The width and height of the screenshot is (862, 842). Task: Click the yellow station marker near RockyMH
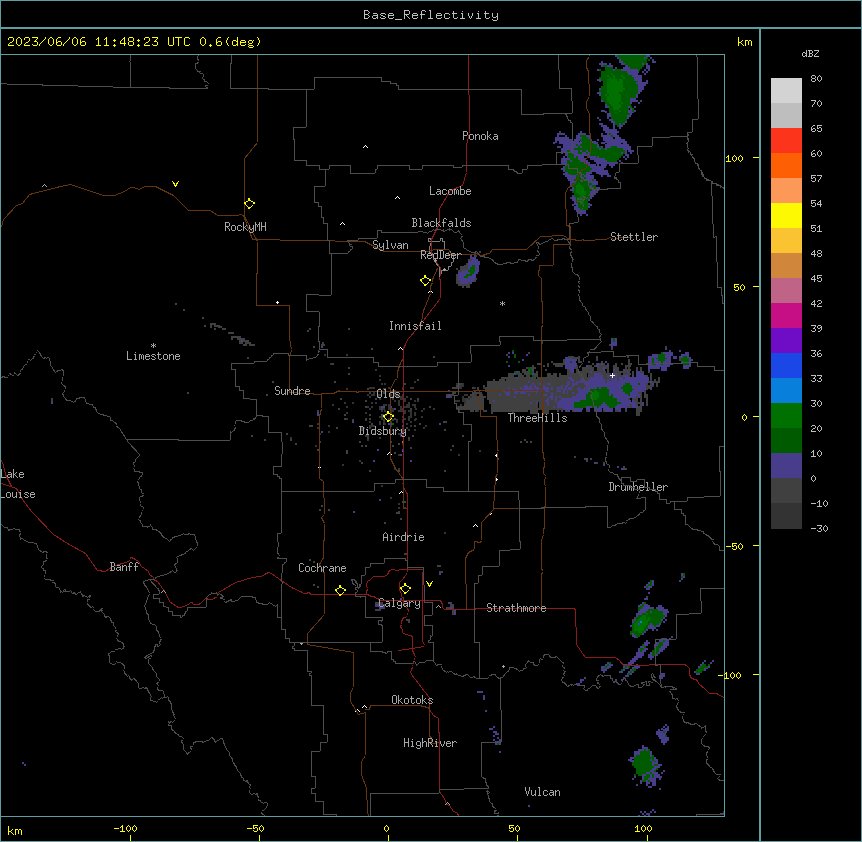(249, 204)
